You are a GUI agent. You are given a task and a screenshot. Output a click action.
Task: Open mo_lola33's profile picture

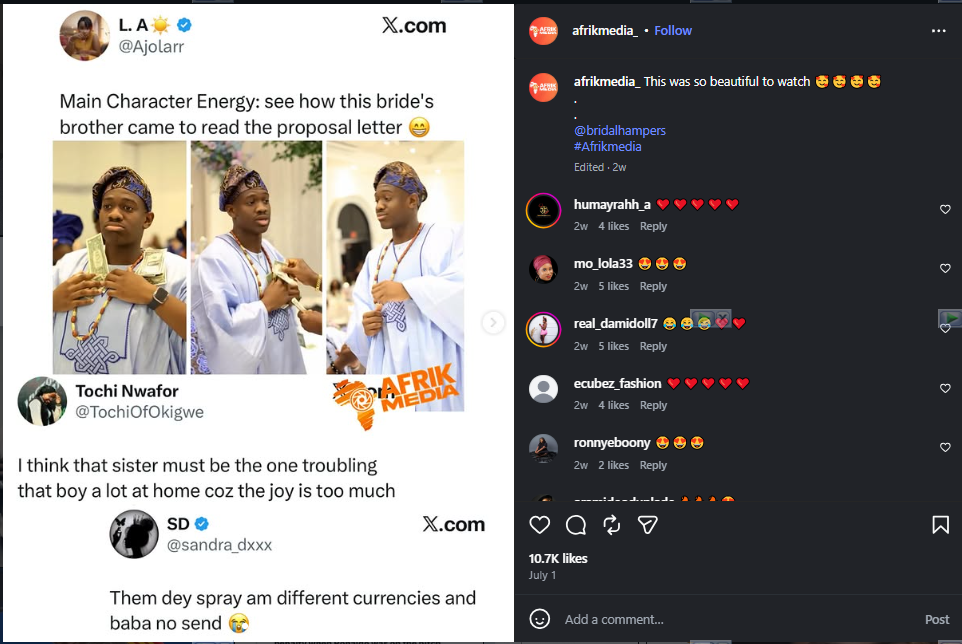(x=544, y=269)
